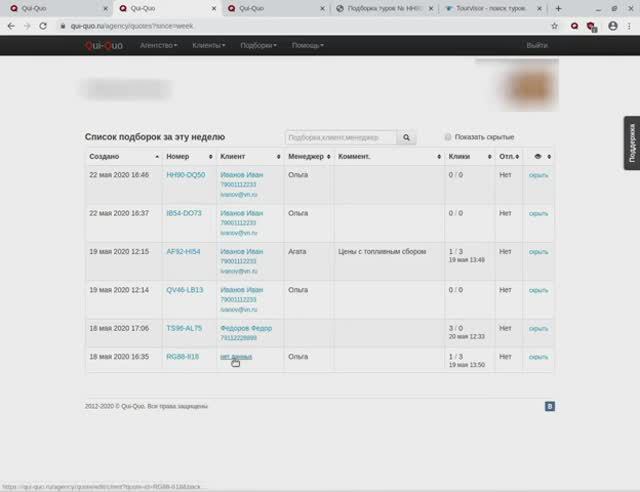Click the browser back arrow
Screen dimensions: 640x492
click(11, 26)
